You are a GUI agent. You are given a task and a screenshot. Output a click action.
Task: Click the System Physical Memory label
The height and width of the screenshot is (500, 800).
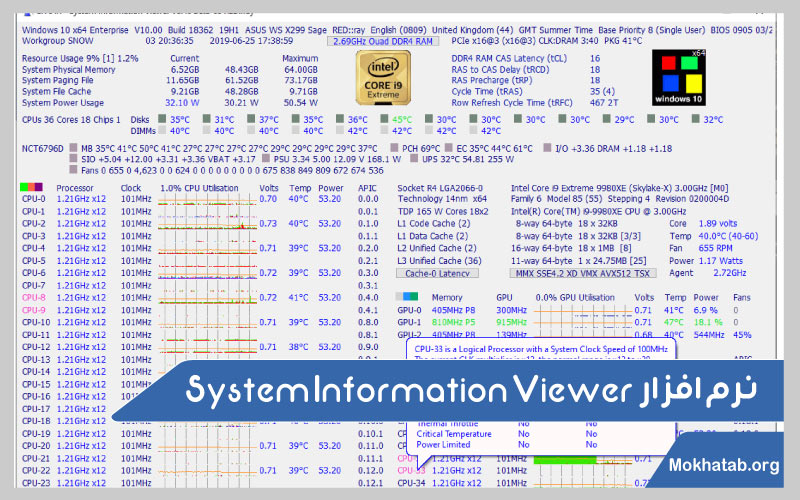68,70
